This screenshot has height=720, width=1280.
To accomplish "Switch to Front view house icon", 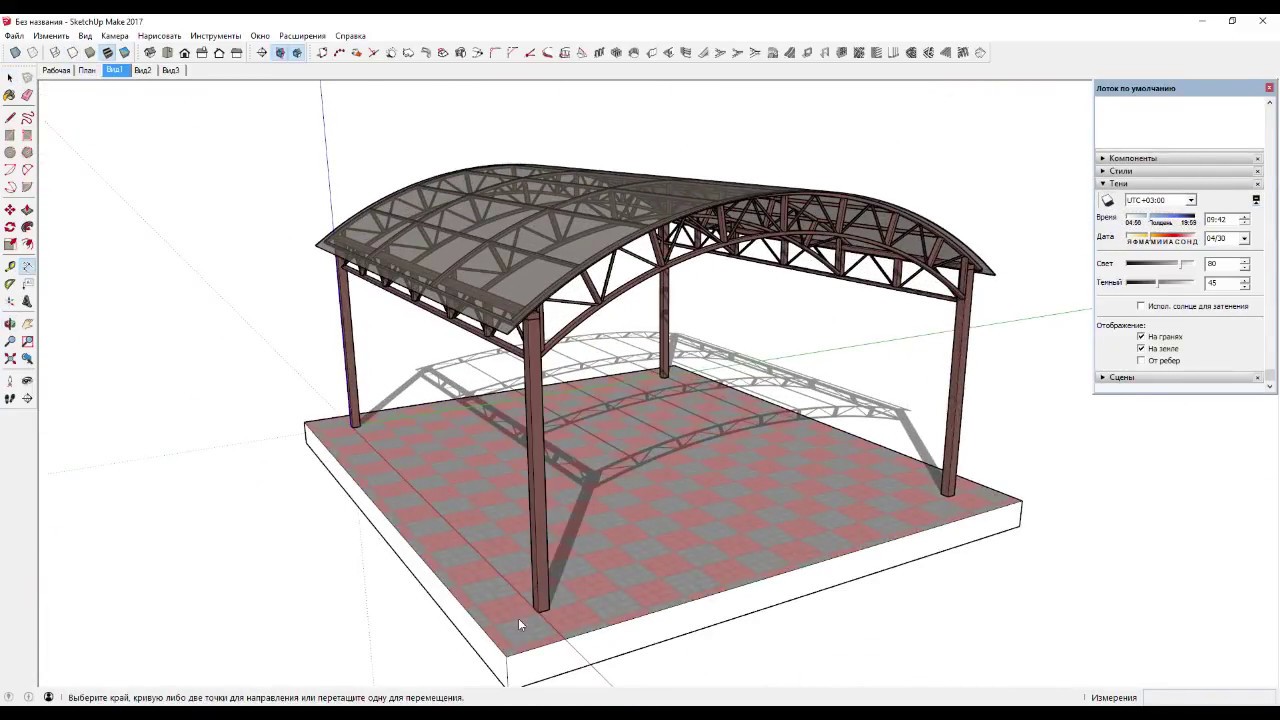I will (x=184, y=52).
